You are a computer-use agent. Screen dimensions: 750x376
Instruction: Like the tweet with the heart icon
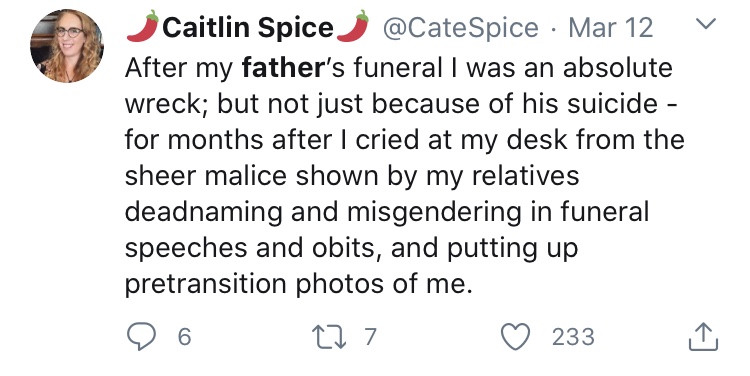point(515,336)
